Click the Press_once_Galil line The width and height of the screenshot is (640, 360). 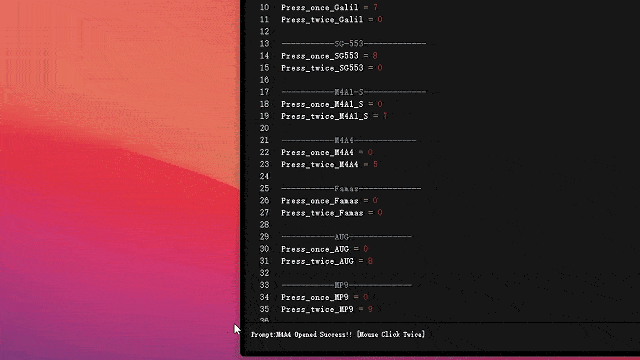coord(329,7)
